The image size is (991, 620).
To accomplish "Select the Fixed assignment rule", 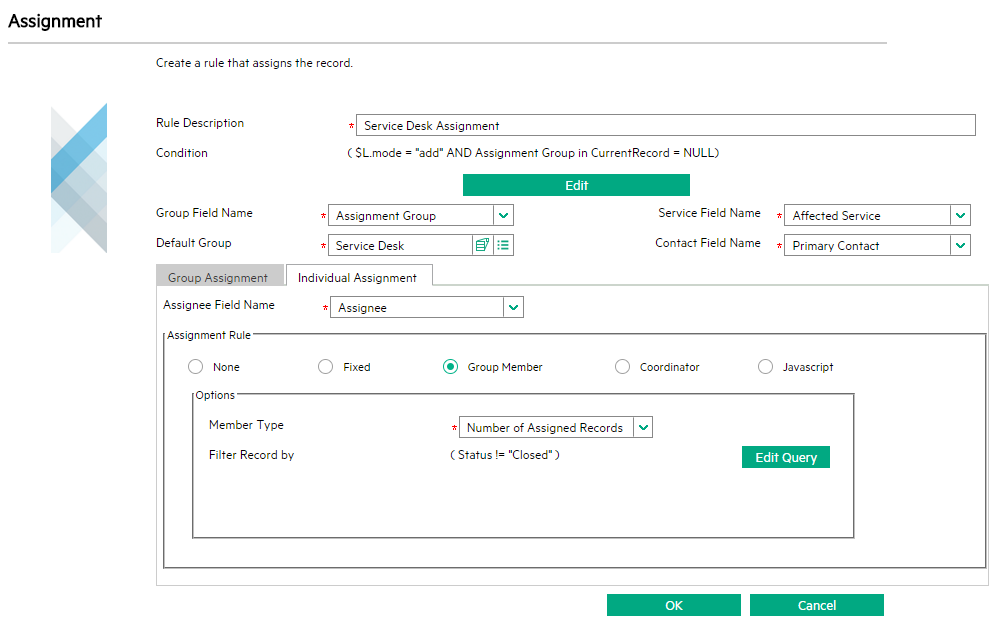I will (x=325, y=367).
